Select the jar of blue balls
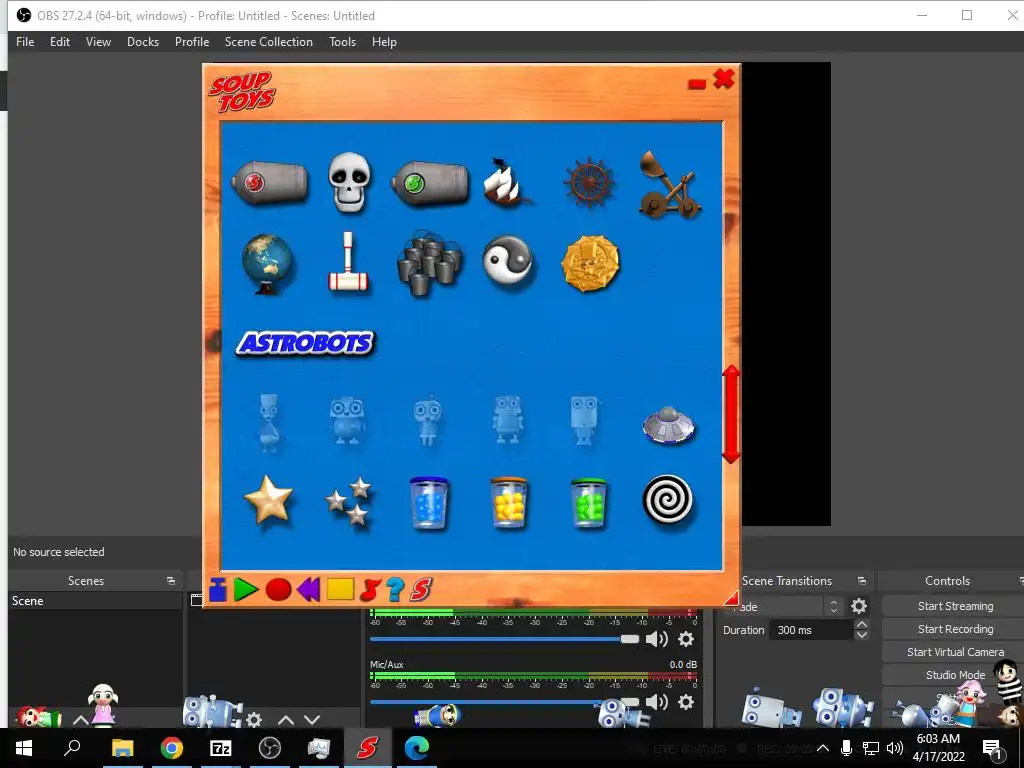Viewport: 1024px width, 768px height. click(x=429, y=502)
